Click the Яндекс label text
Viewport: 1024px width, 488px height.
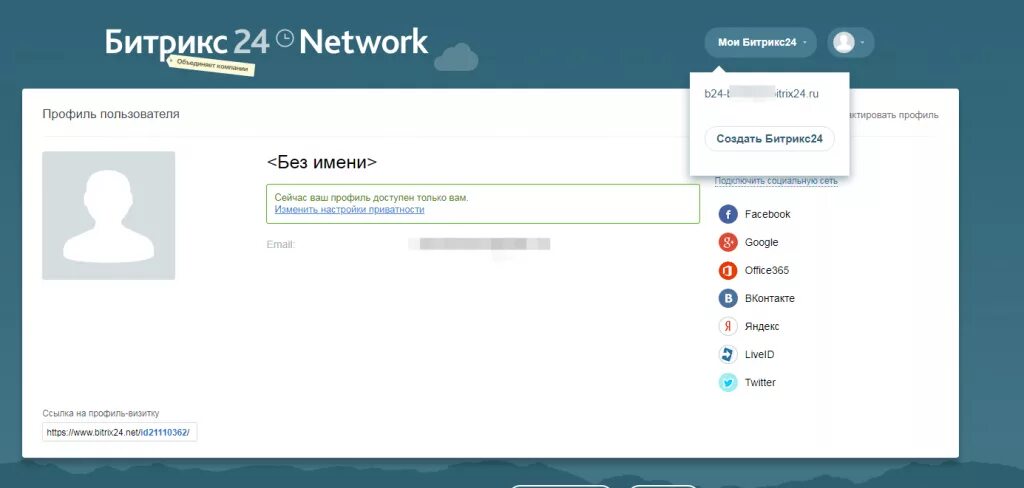[762, 327]
